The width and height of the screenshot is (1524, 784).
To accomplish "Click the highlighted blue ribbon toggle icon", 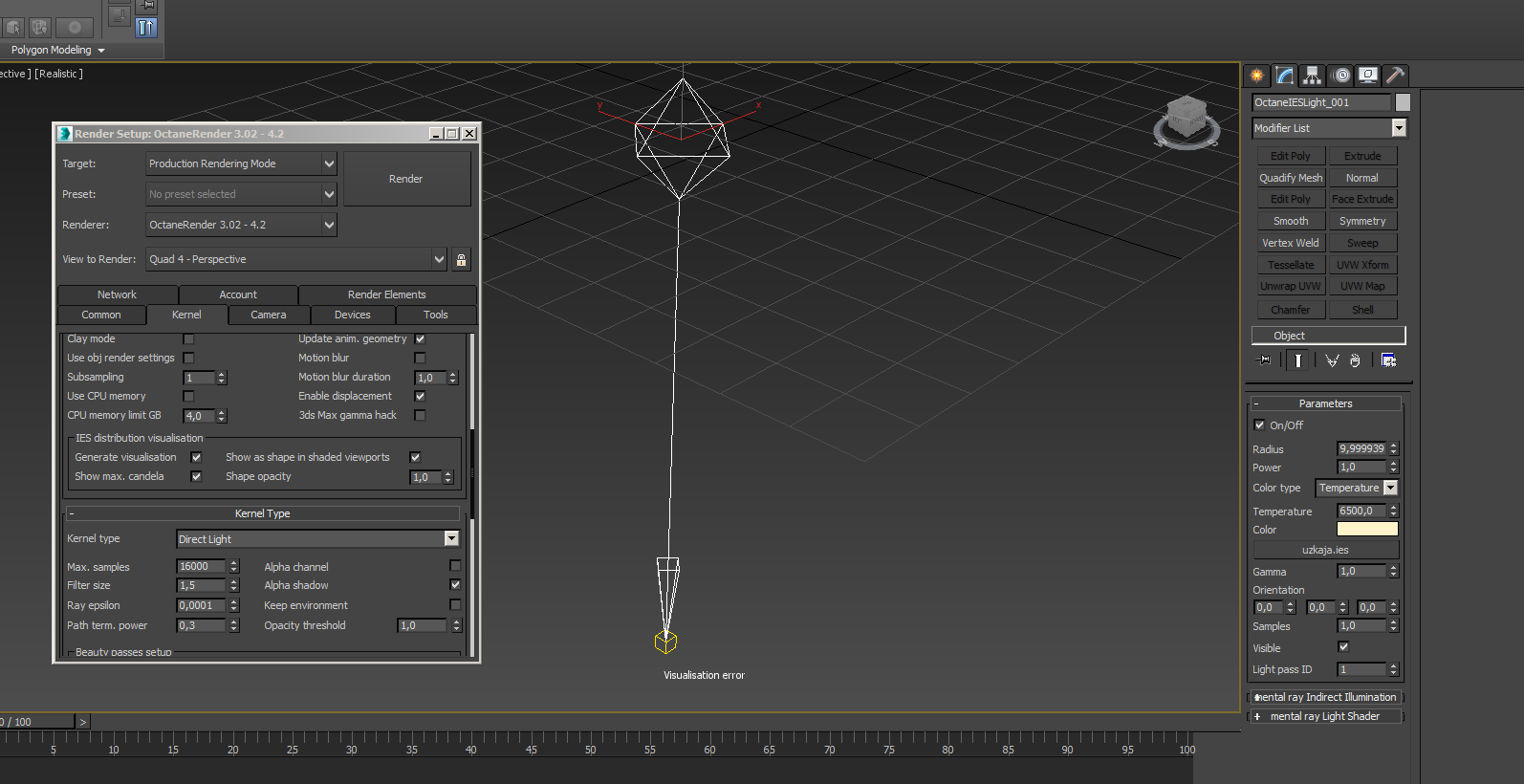I will click(x=146, y=28).
